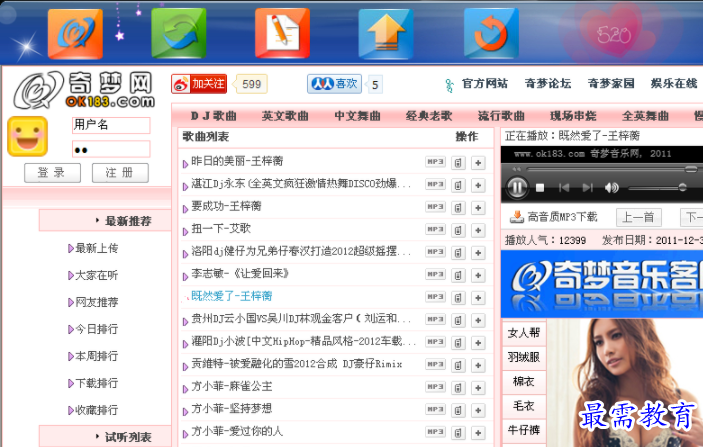
Task: Open the notepad with pencil toolbar icon
Action: pos(282,33)
